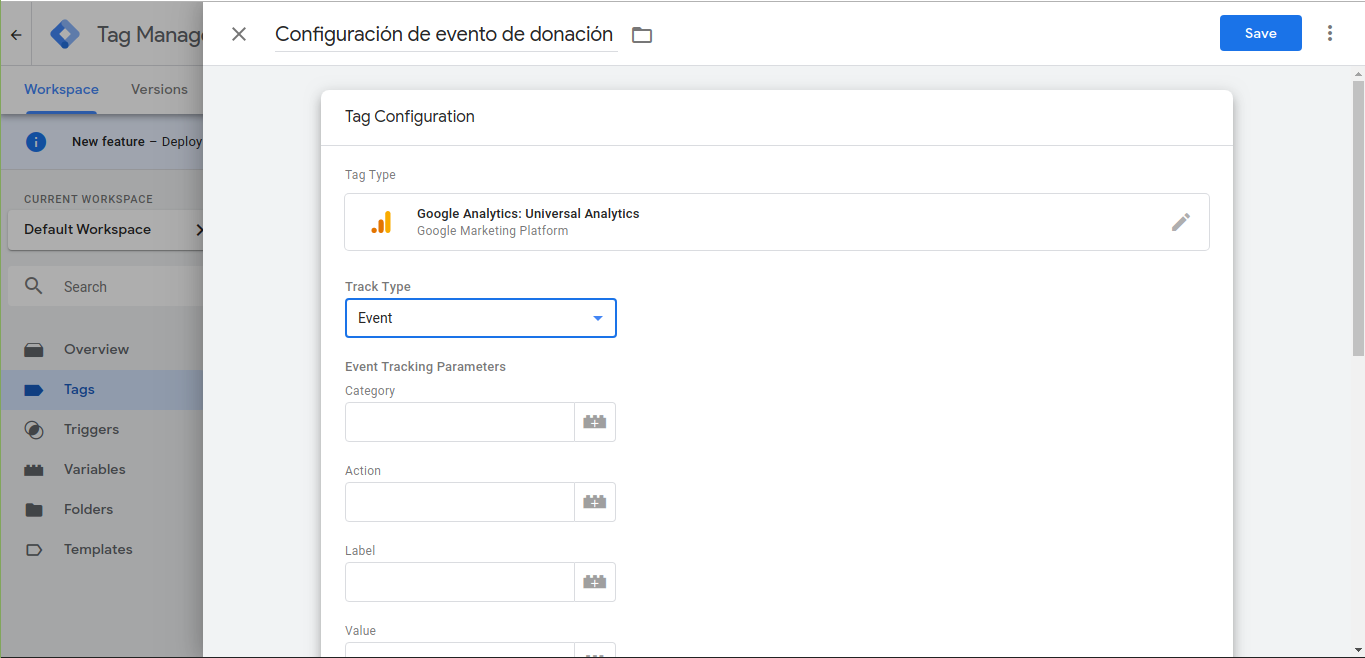
Task: Edit the tag name field
Action: pos(444,34)
